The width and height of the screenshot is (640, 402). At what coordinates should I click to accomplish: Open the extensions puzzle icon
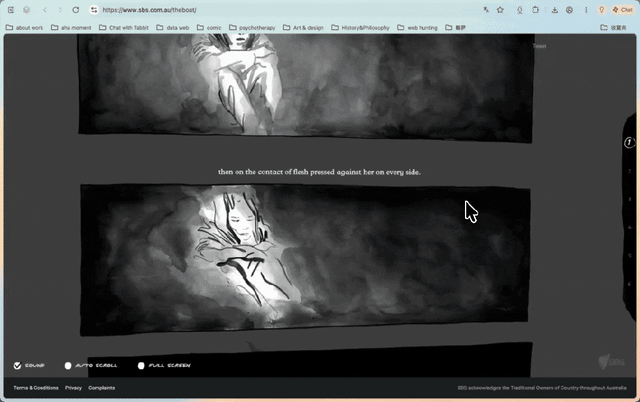click(535, 10)
